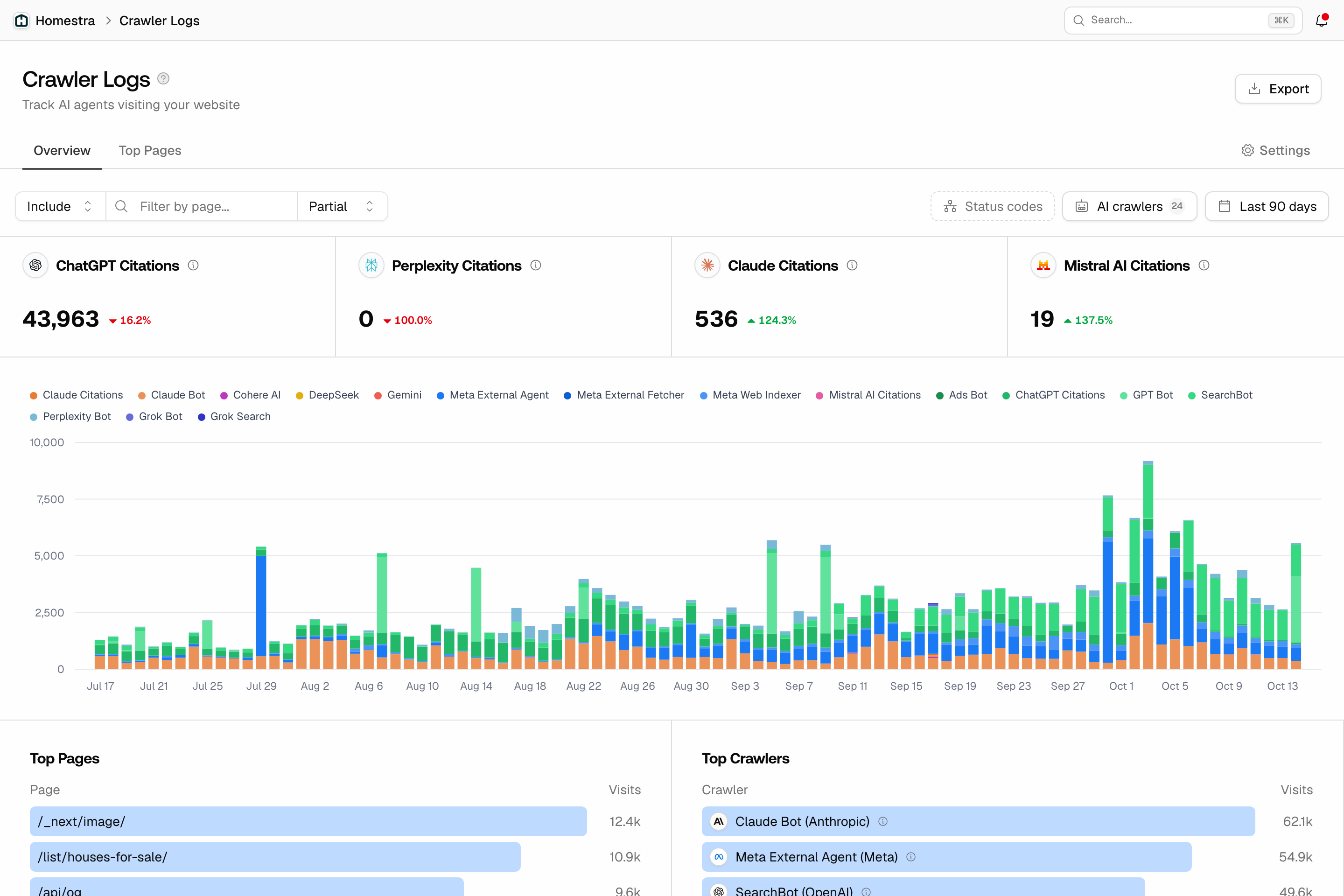Toggle DeepSeek series in legend
The width and height of the screenshot is (1344, 896).
coord(328,395)
